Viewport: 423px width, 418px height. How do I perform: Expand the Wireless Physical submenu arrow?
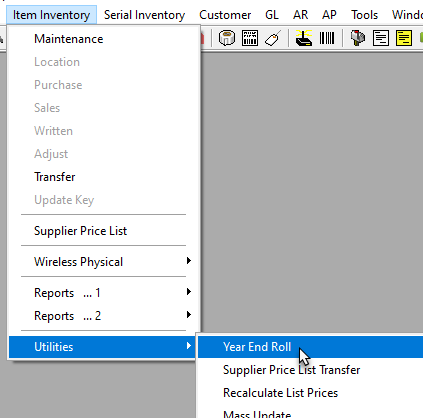[x=189, y=261]
